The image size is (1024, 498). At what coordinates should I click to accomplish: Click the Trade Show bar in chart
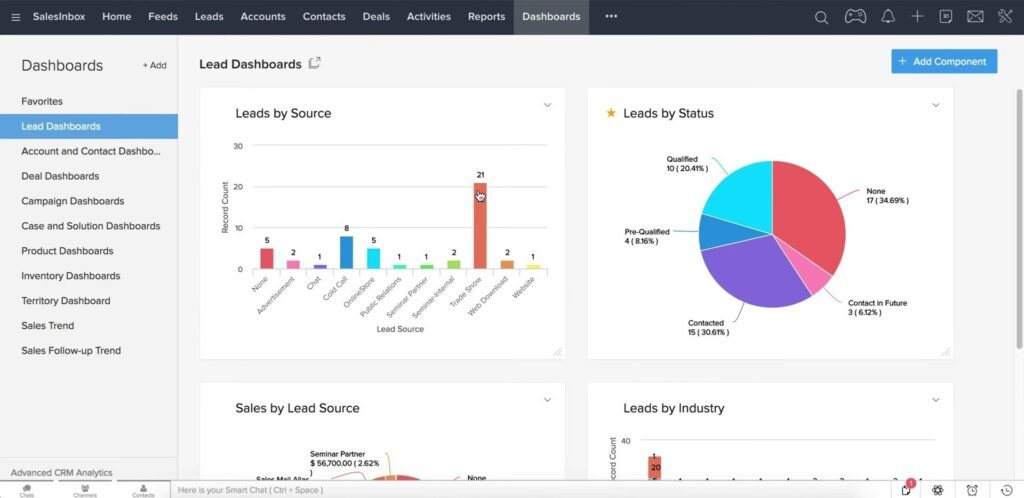click(480, 226)
